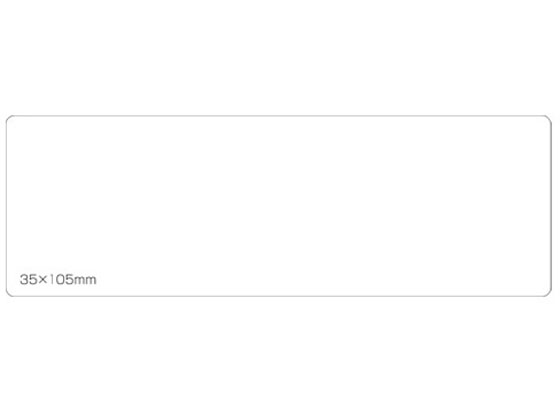Click the digit 3 starting the size text

coord(24,279)
